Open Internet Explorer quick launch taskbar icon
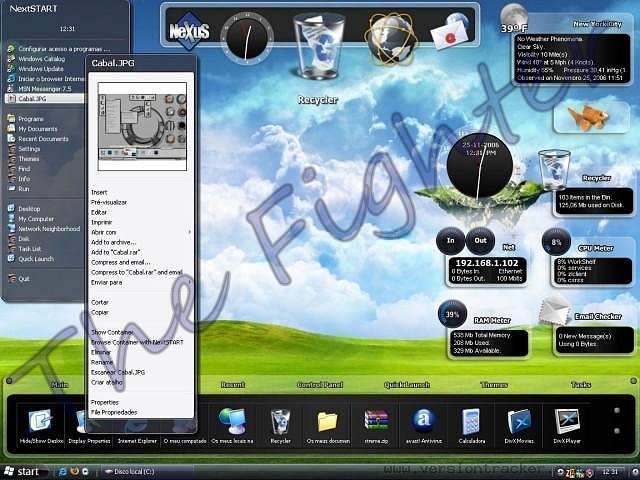The width and height of the screenshot is (640, 480). 62,471
